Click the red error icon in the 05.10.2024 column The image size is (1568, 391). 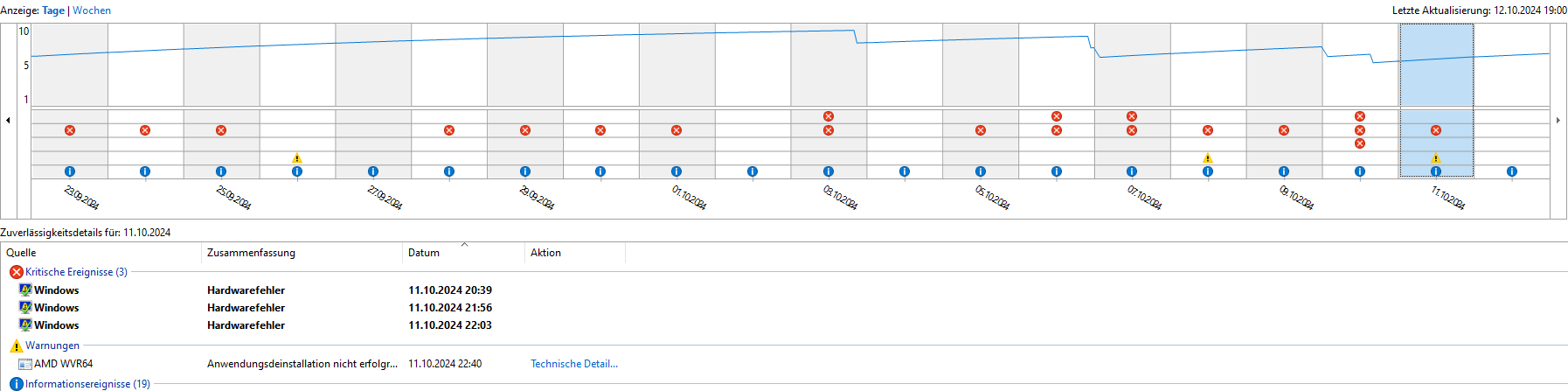(x=981, y=130)
